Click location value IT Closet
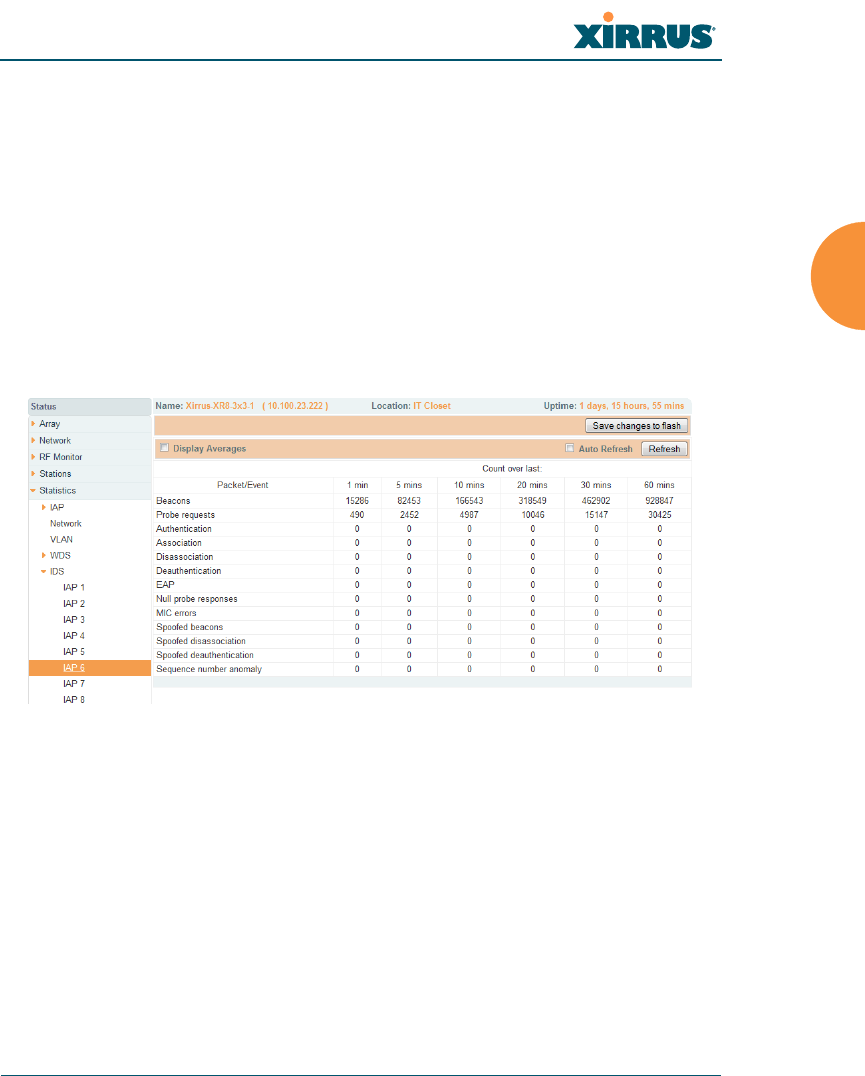The width and height of the screenshot is (865, 1076). click(x=432, y=406)
